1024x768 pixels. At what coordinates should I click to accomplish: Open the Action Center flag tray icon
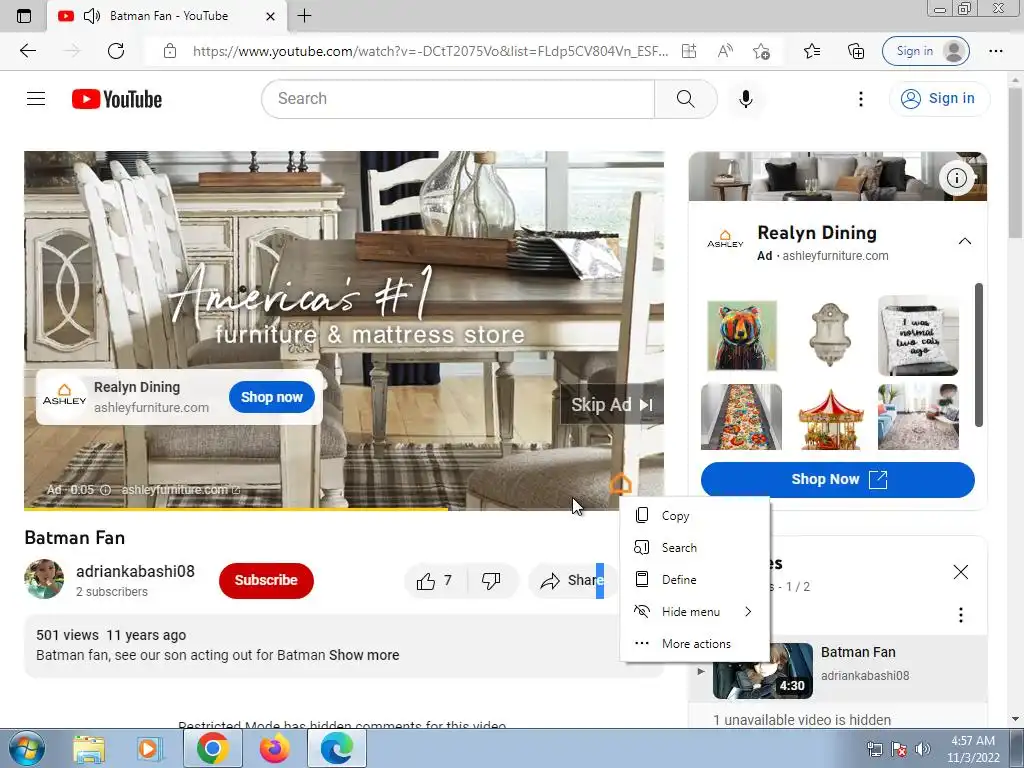click(899, 749)
